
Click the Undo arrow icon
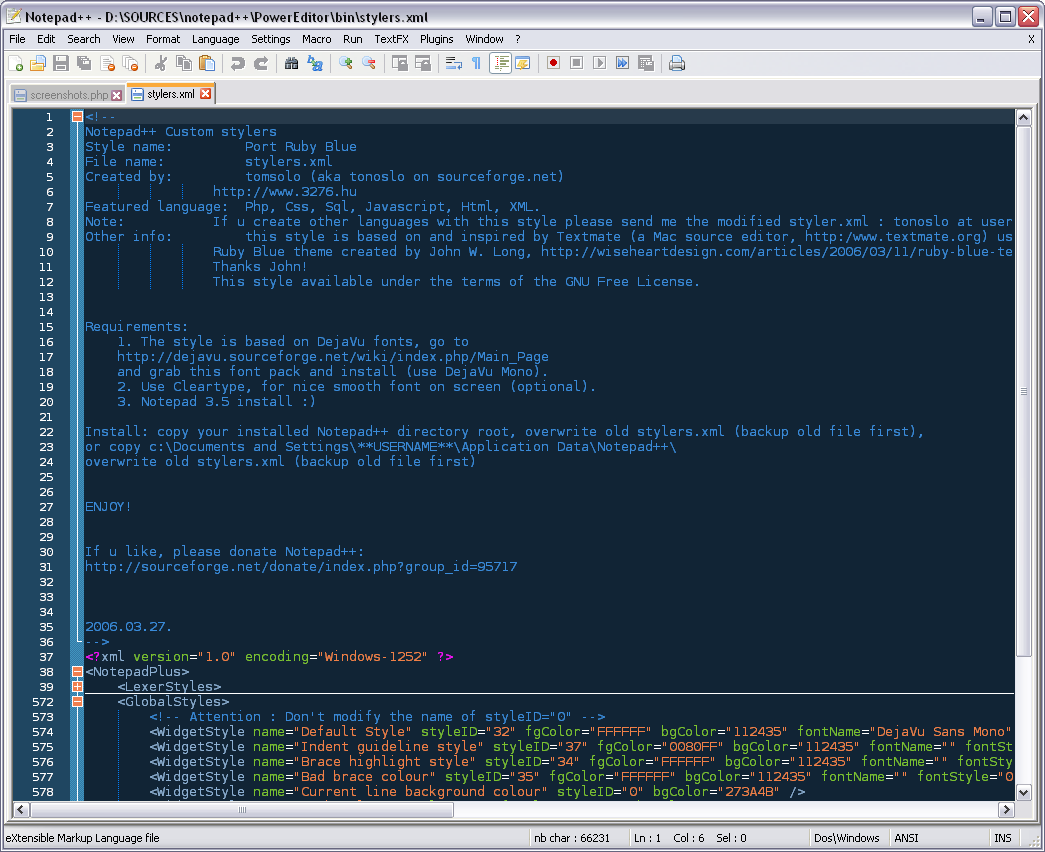coord(237,63)
